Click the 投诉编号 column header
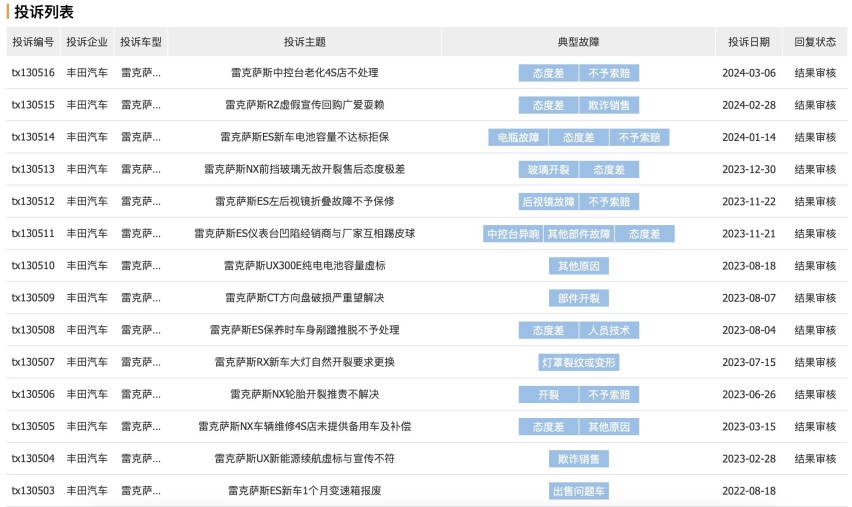Image resolution: width=852 pixels, height=507 pixels. click(33, 42)
